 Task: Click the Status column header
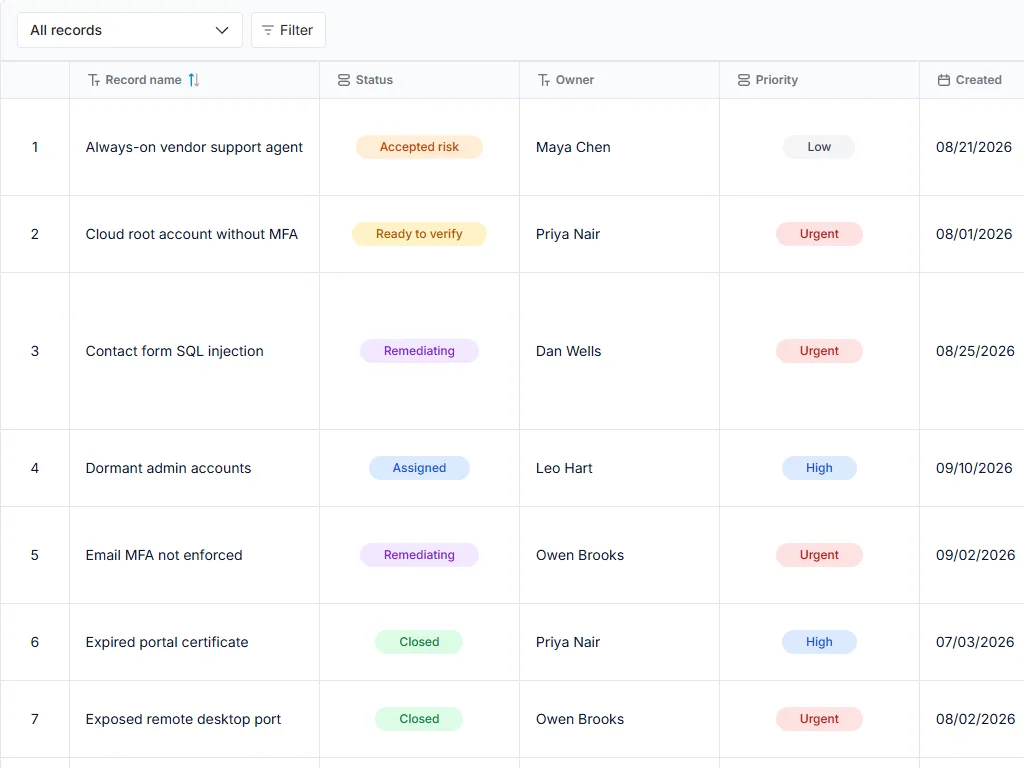coord(419,80)
